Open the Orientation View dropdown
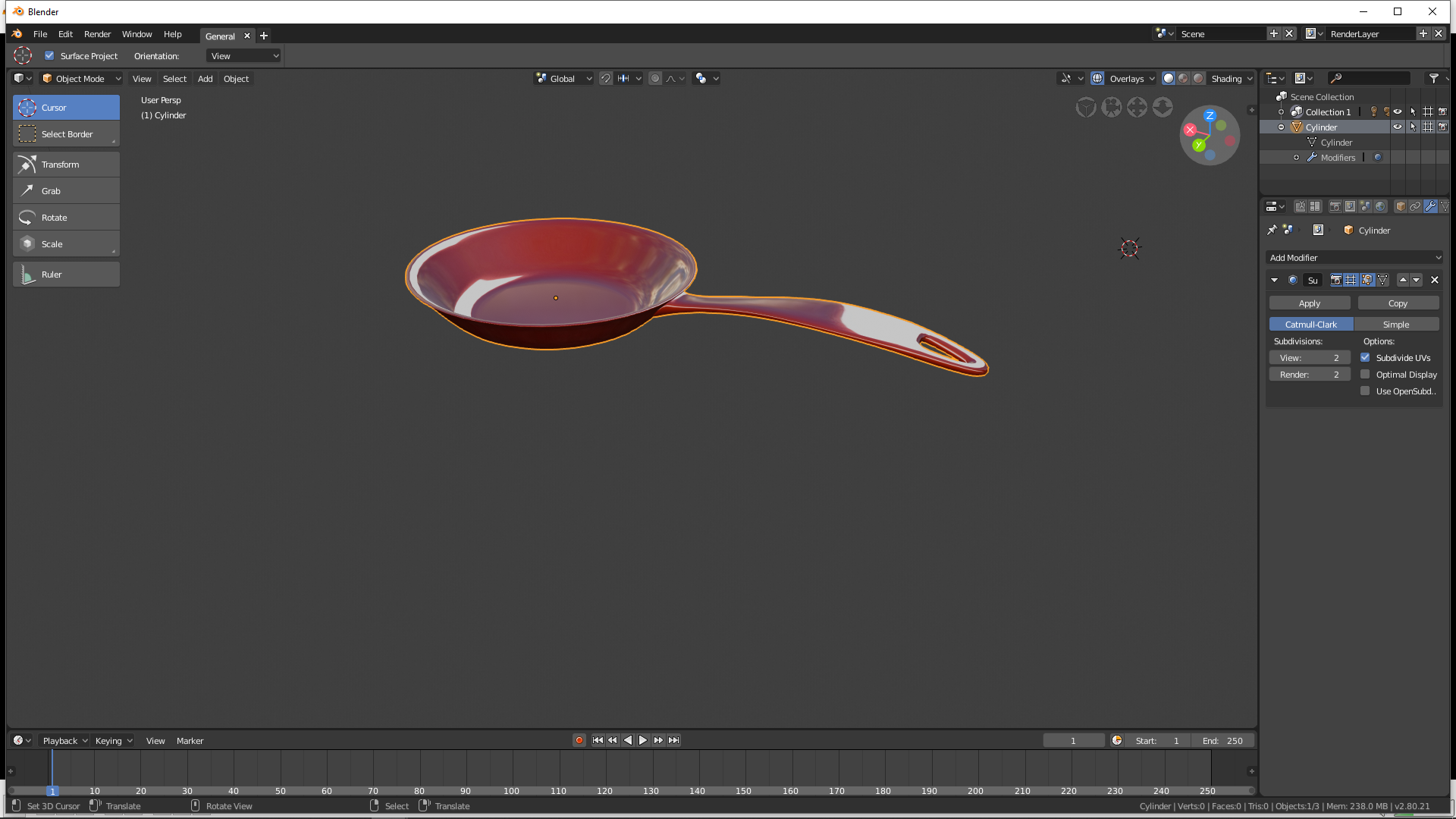Image resolution: width=1456 pixels, height=819 pixels. [243, 55]
